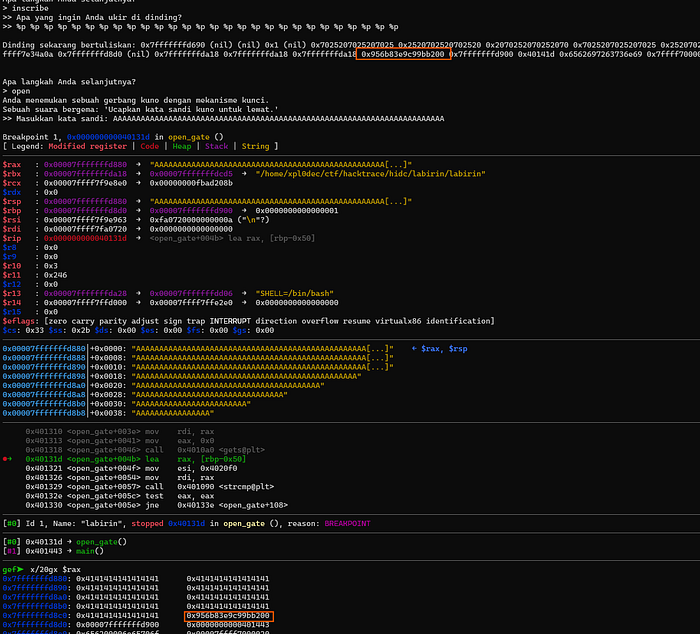Click $rcx value 0x00000000fbad208b
700x634 pixels.
click(x=191, y=183)
